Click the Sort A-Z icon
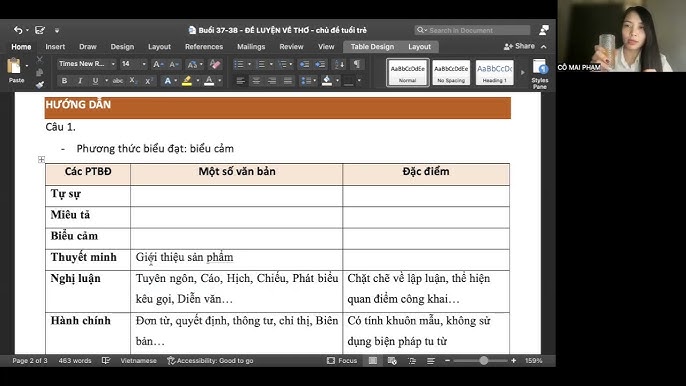 (340, 64)
